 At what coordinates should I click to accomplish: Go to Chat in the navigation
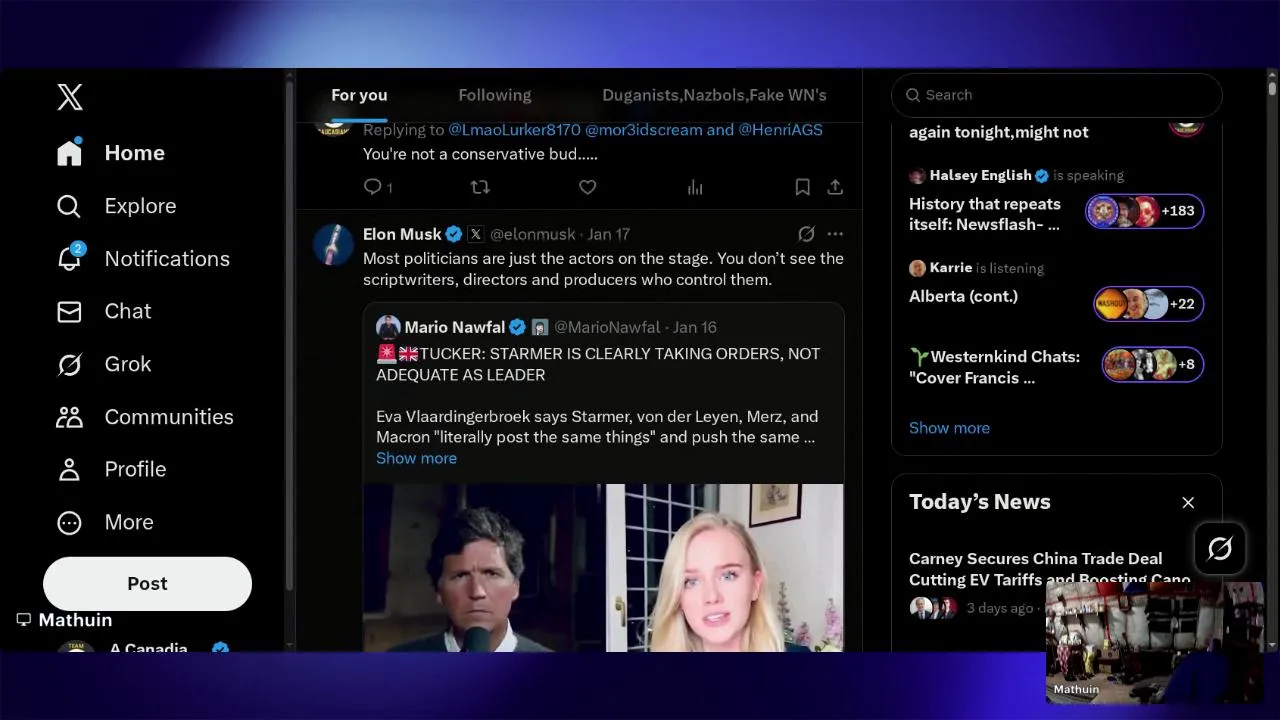click(x=128, y=311)
